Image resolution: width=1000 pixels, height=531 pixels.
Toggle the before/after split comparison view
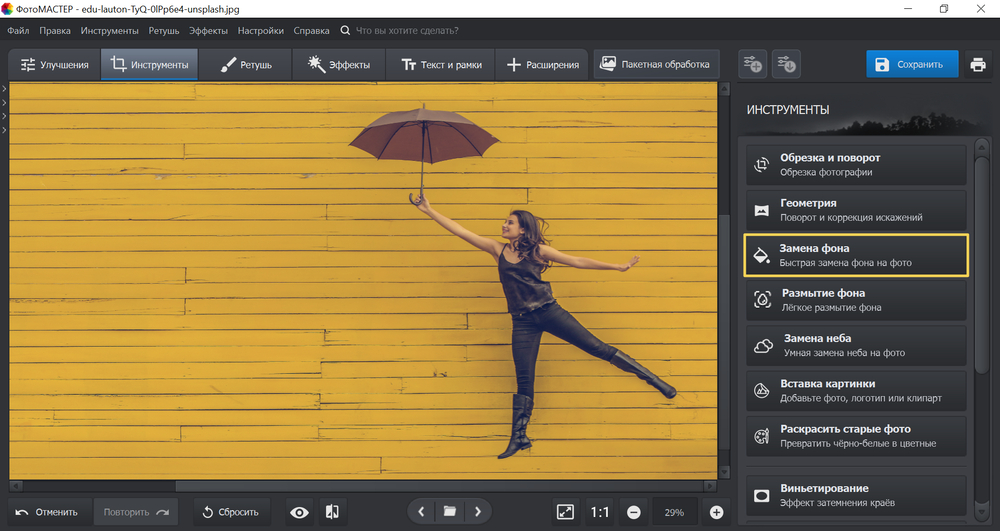click(x=332, y=512)
